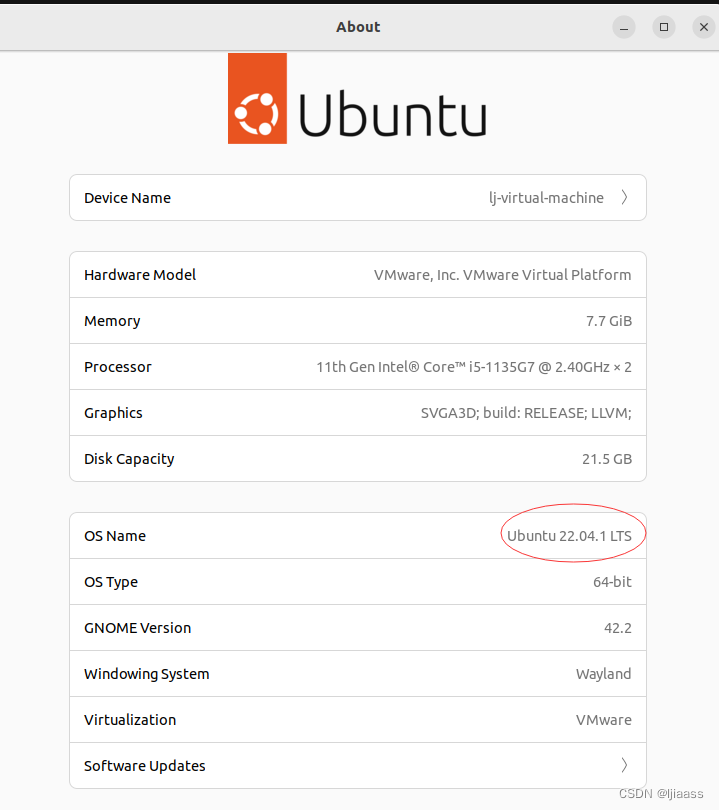This screenshot has width=719, height=810.
Task: Click the VMware Virtualization value
Action: (603, 720)
